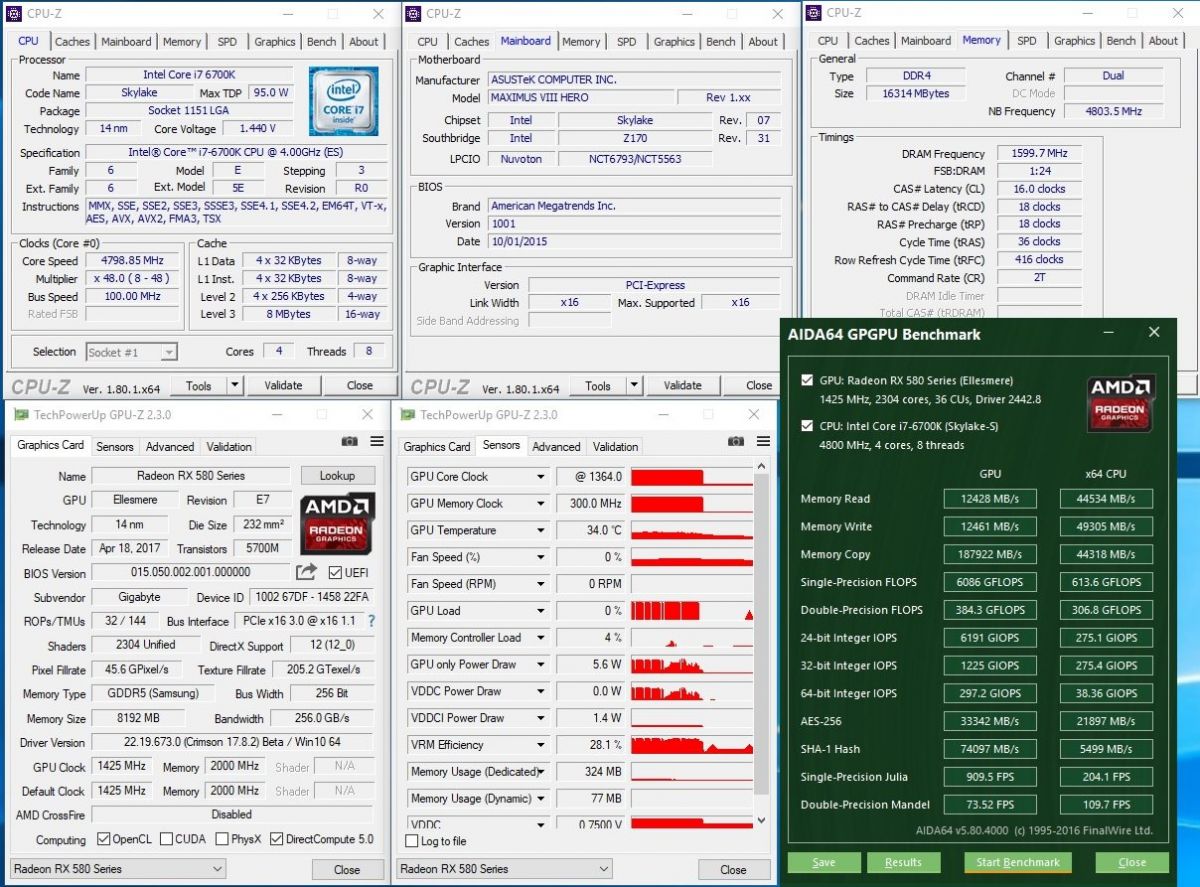Toggle the PhysX checkbox
The width and height of the screenshot is (1200, 887).
click(x=222, y=839)
